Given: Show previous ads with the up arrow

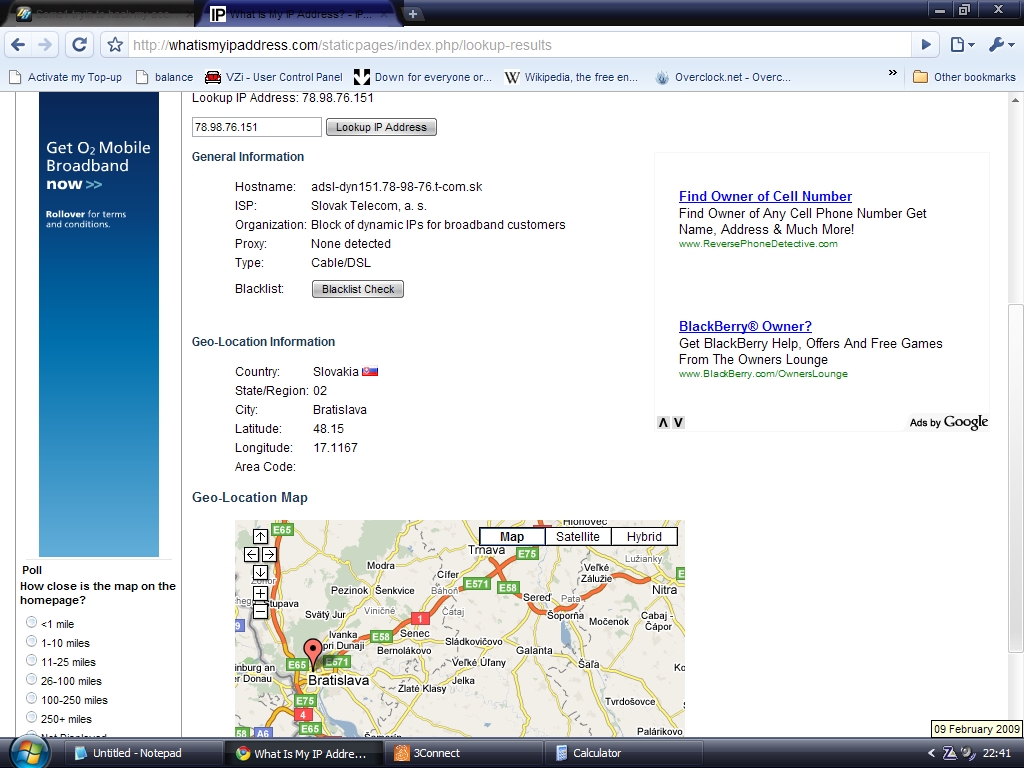Looking at the screenshot, I should (663, 423).
